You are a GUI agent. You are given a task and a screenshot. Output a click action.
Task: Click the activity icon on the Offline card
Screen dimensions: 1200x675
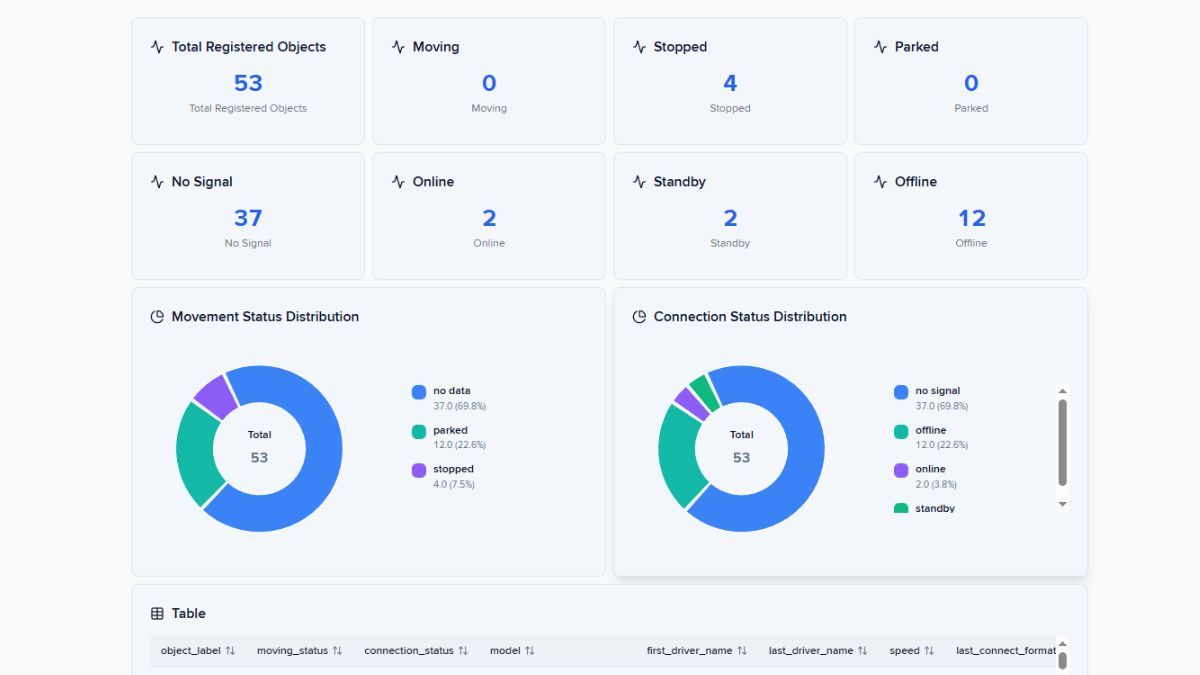[881, 181]
